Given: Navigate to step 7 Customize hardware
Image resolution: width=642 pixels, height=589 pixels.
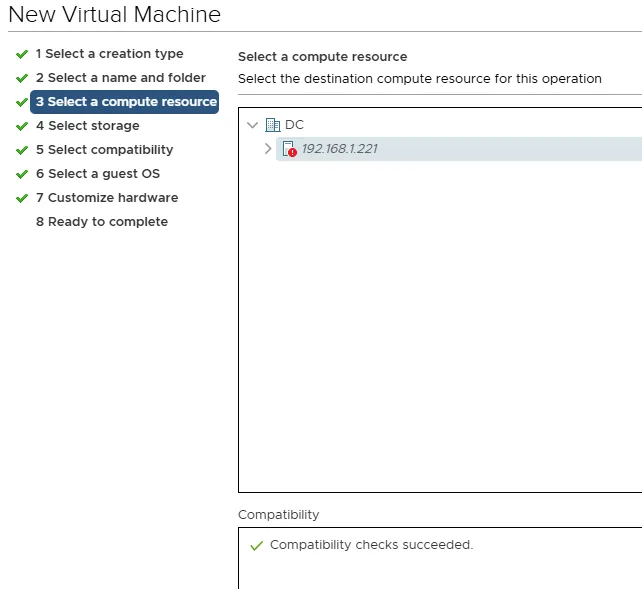Looking at the screenshot, I should coord(106,198).
